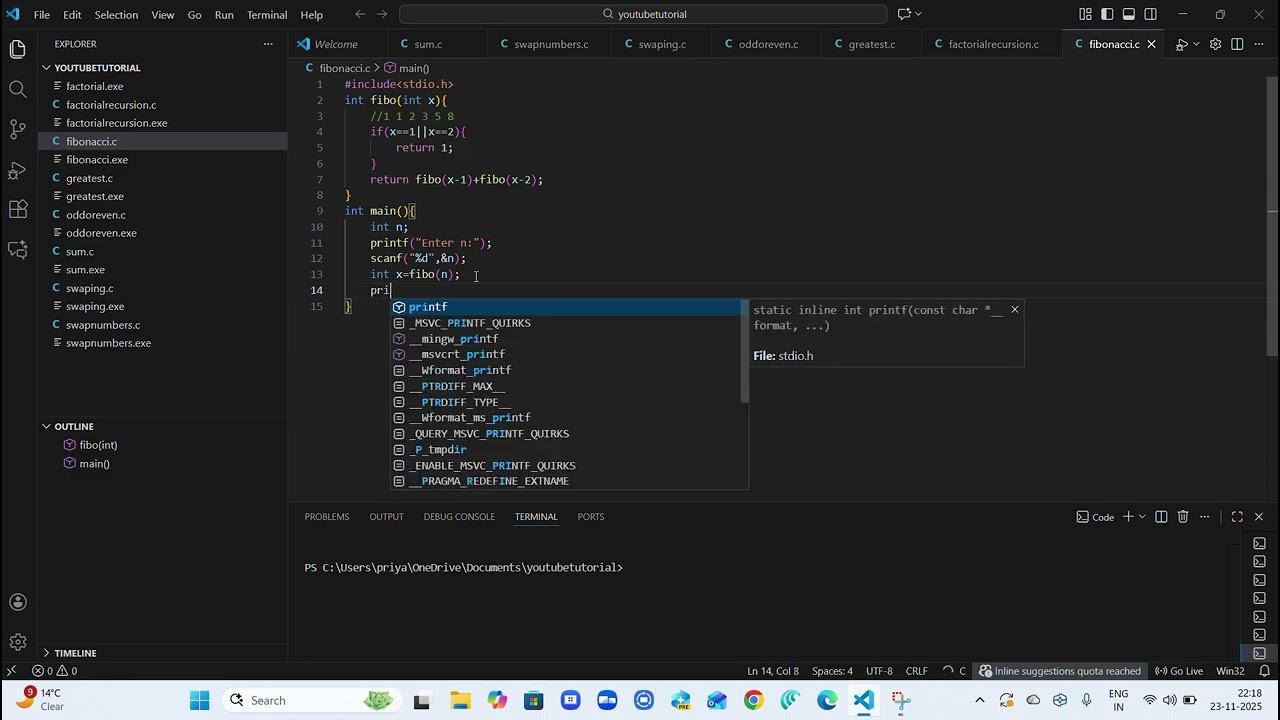Expand the TIMELINE section
Image resolution: width=1280 pixels, height=720 pixels.
click(75, 653)
